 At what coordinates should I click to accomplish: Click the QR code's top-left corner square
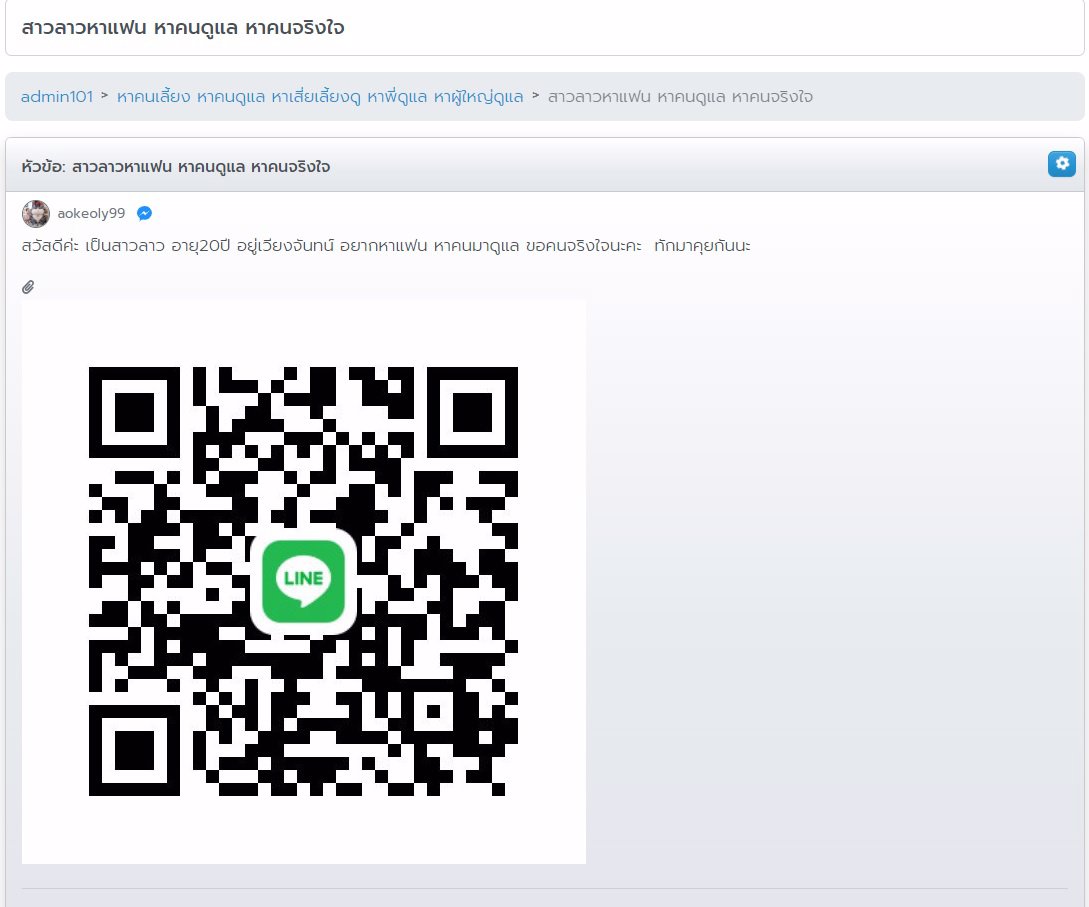134,412
